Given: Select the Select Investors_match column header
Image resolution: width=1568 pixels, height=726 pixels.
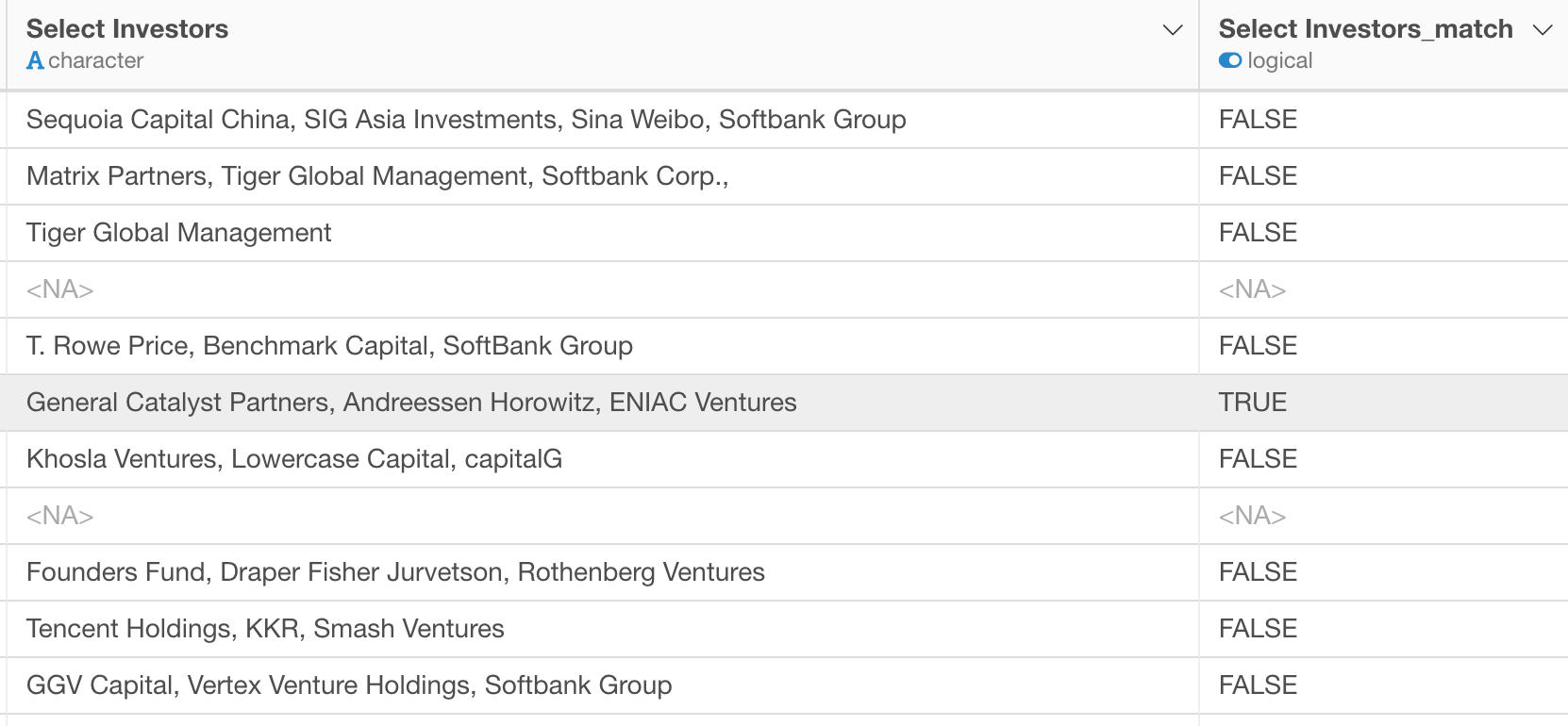Looking at the screenshot, I should pyautogui.click(x=1383, y=44).
